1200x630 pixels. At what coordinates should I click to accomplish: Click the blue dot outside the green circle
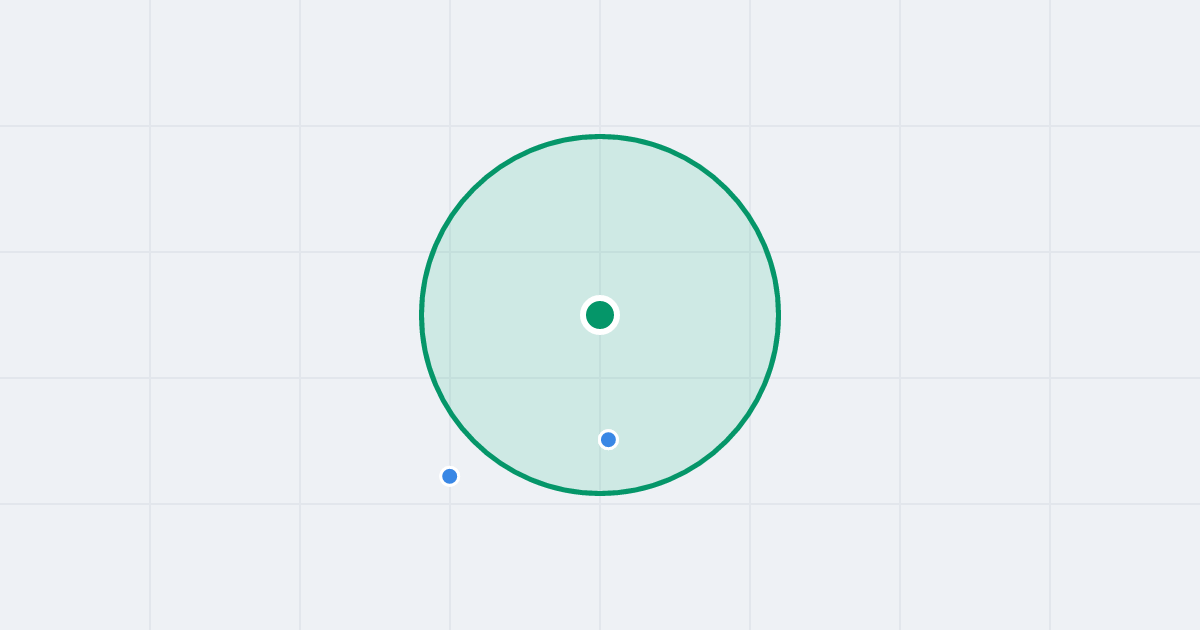pyautogui.click(x=450, y=476)
